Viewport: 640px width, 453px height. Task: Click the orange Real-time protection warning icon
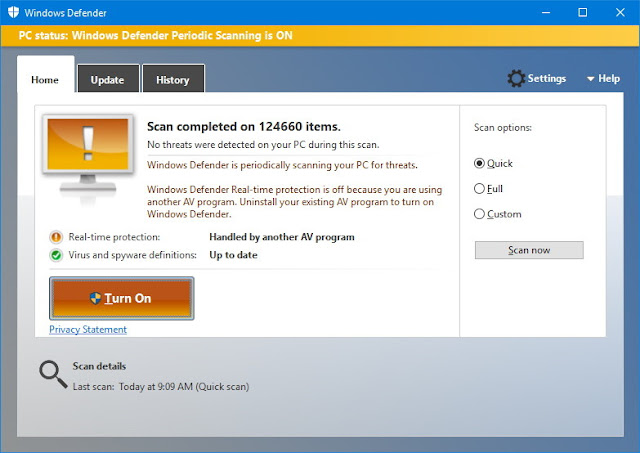tap(56, 237)
